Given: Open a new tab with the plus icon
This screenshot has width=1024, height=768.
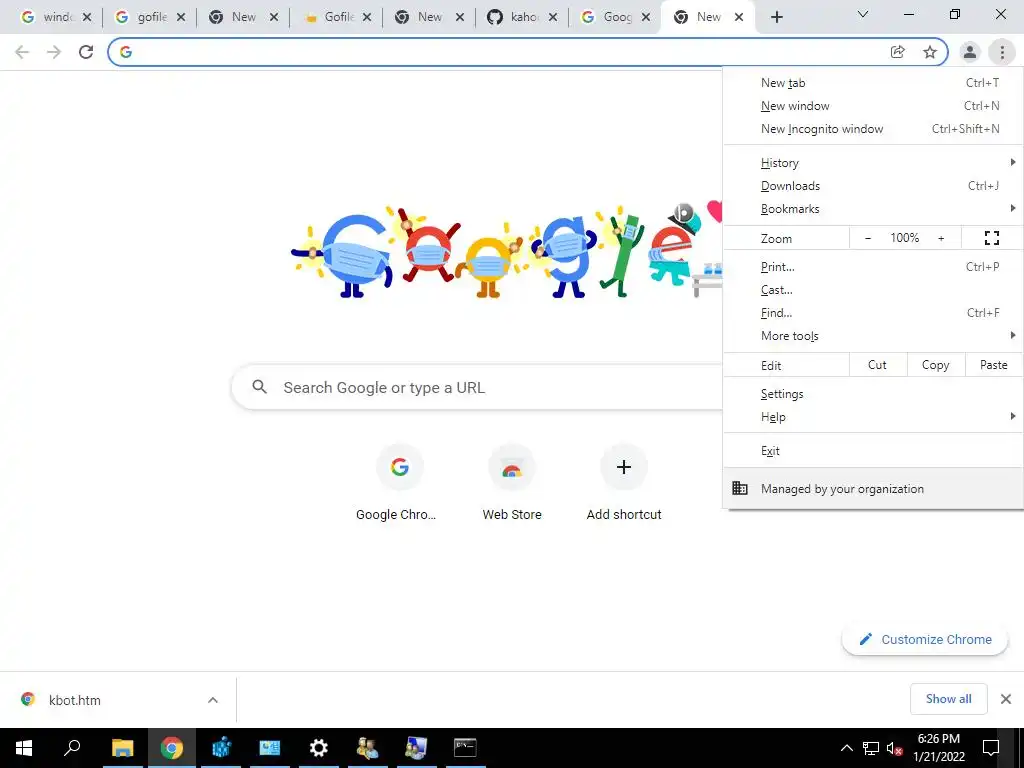Looking at the screenshot, I should pos(776,18).
